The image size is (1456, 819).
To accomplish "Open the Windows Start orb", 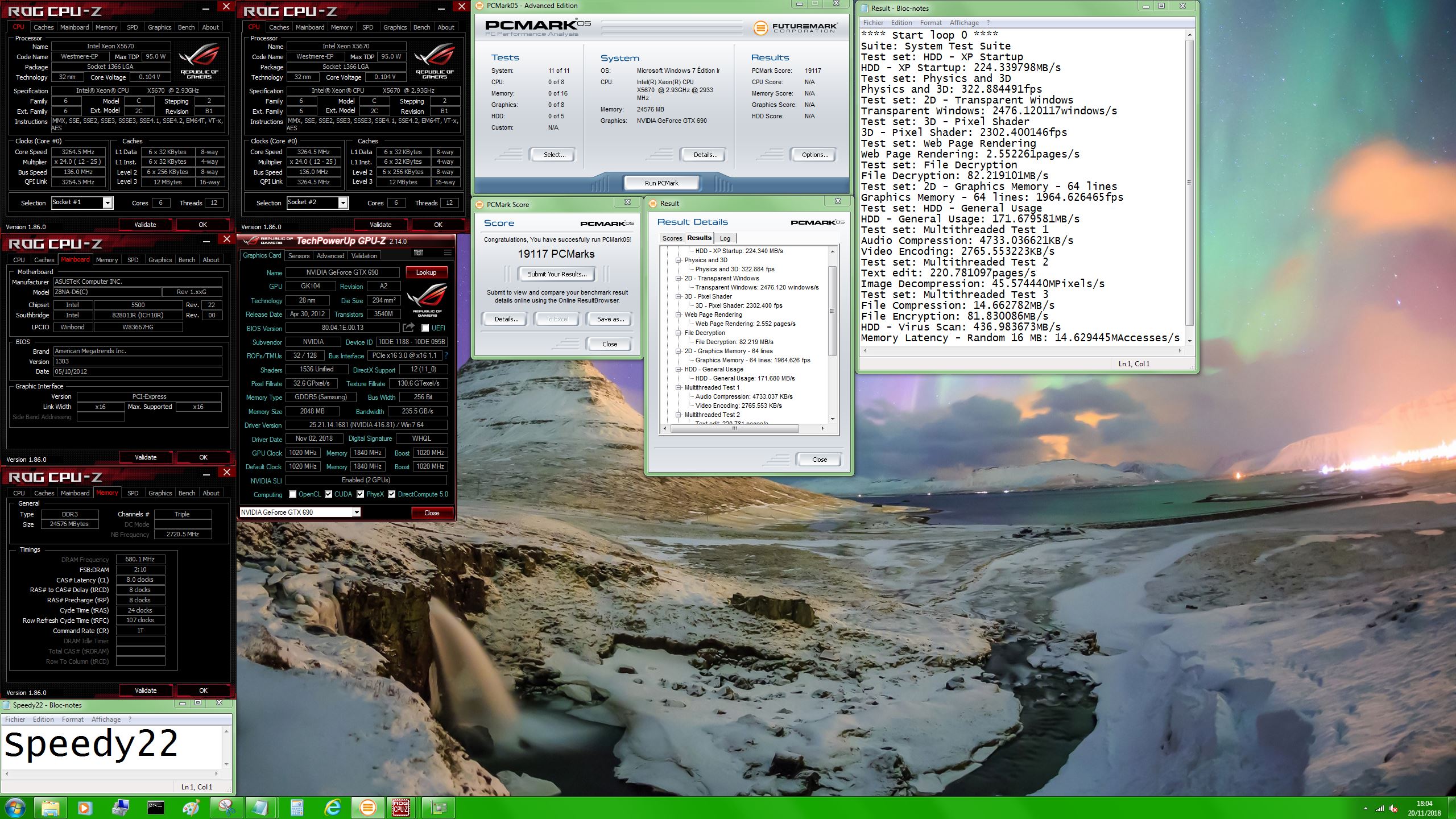I will [14, 808].
